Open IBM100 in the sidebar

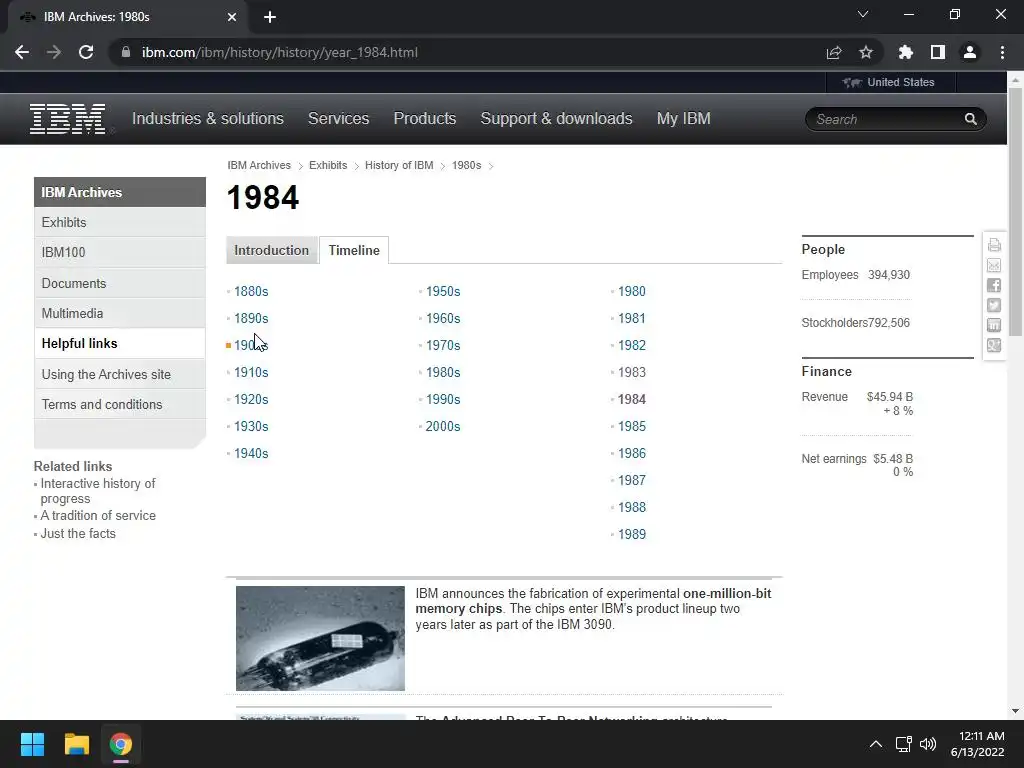coord(120,252)
